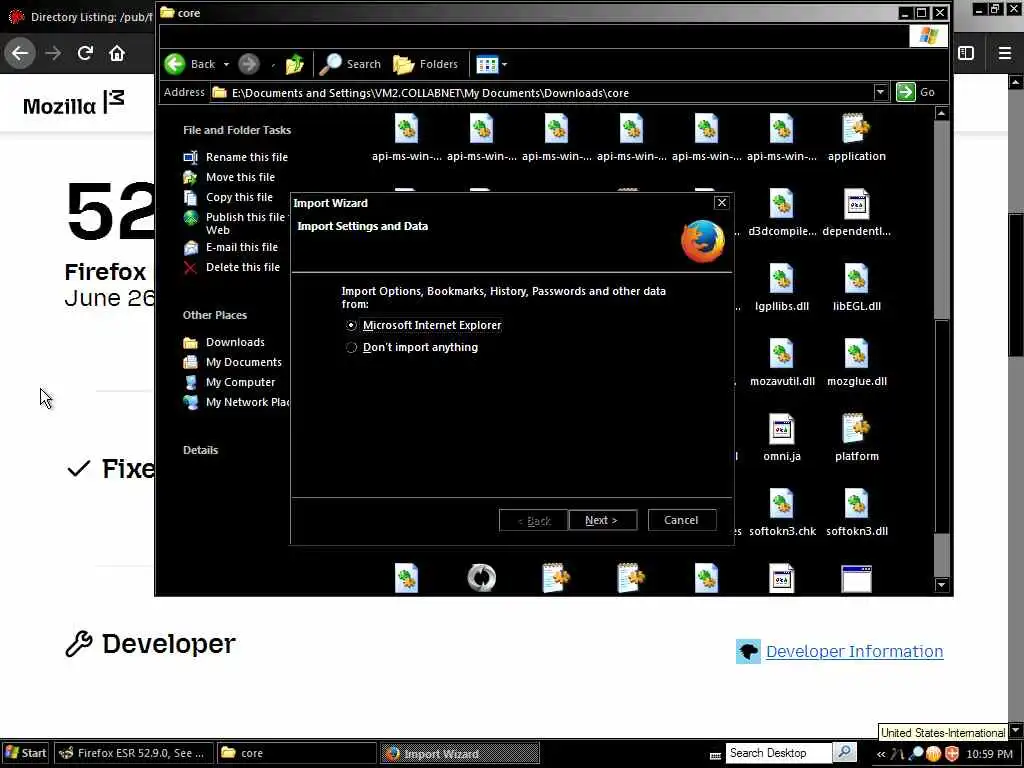Select the application file icon
This screenshot has height=768, width=1024.
856,129
